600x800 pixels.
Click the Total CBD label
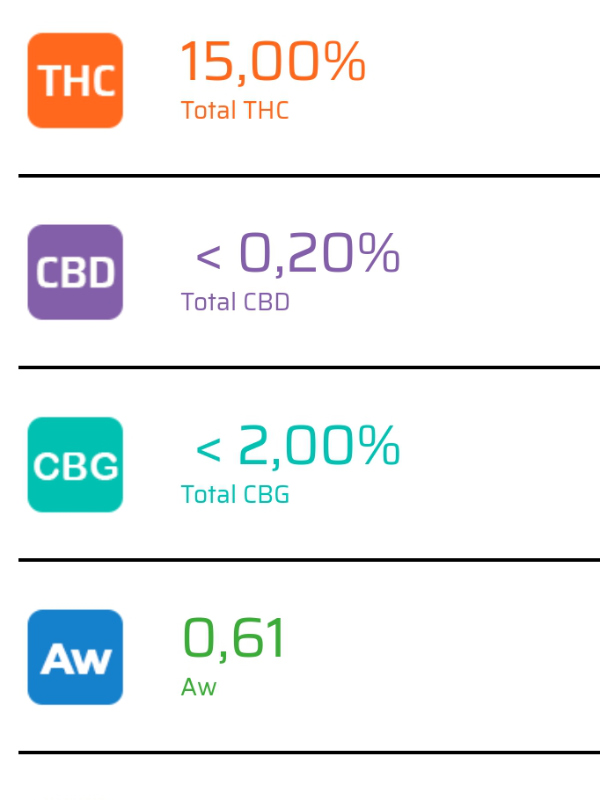(235, 302)
